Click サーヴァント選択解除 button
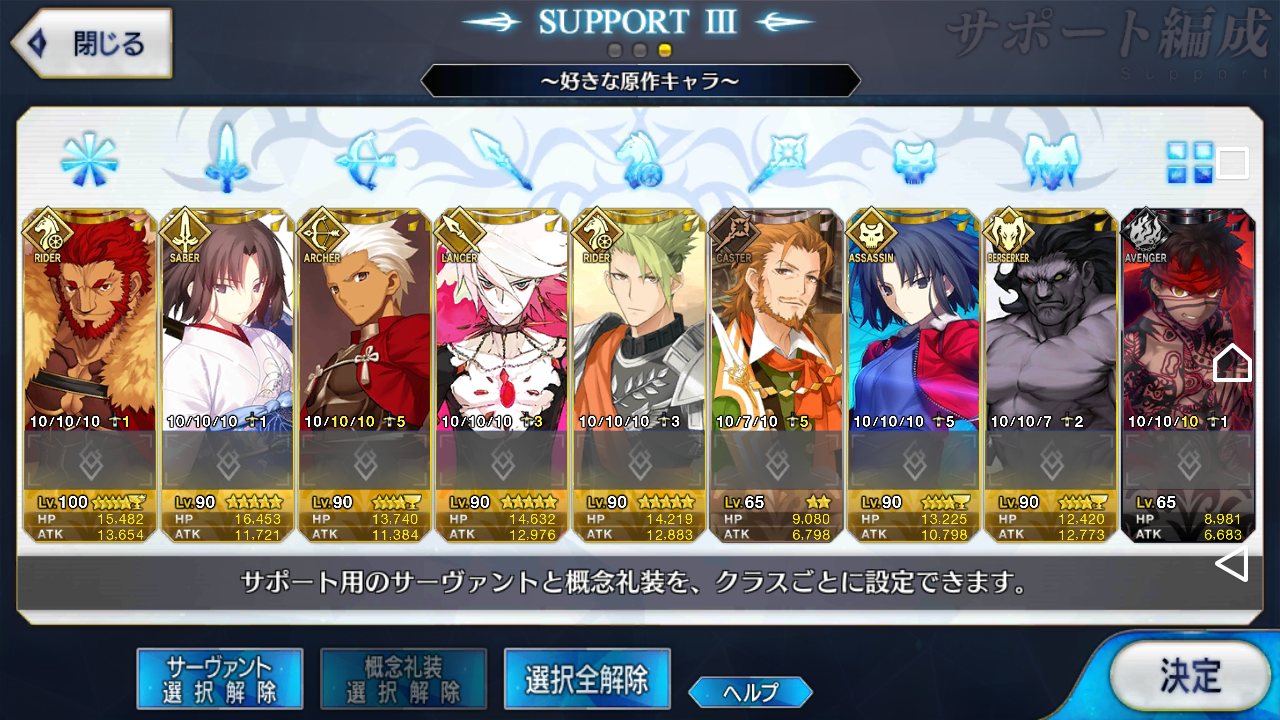The height and width of the screenshot is (720, 1280). 220,679
